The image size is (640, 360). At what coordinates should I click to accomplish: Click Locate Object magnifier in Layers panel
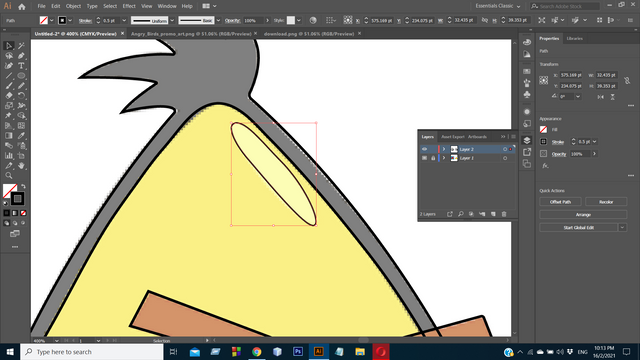coord(460,214)
